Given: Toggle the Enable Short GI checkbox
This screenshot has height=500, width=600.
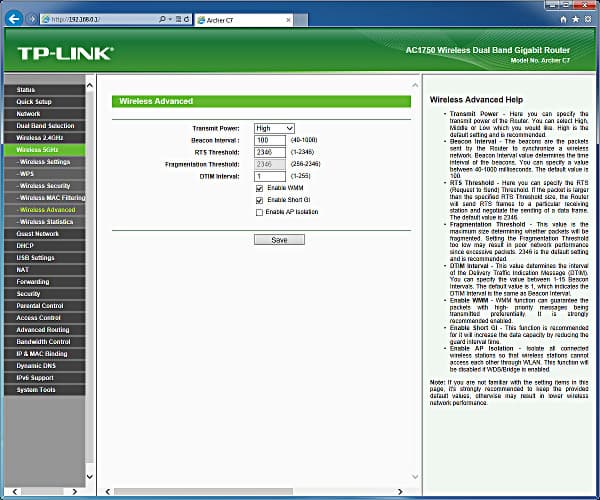Looking at the screenshot, I should (259, 200).
